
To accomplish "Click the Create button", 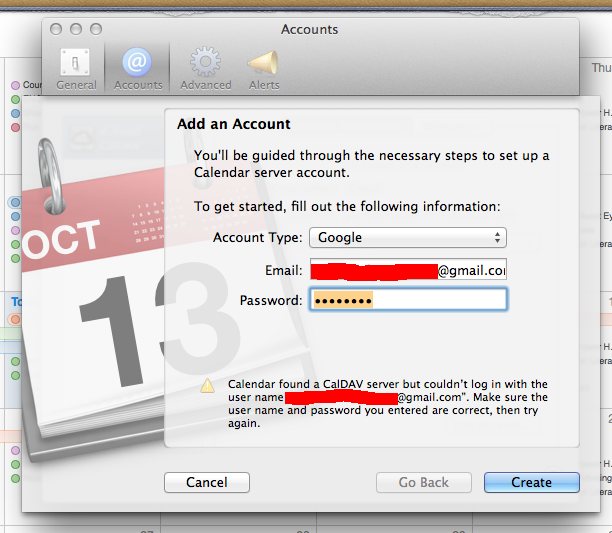I will click(532, 482).
